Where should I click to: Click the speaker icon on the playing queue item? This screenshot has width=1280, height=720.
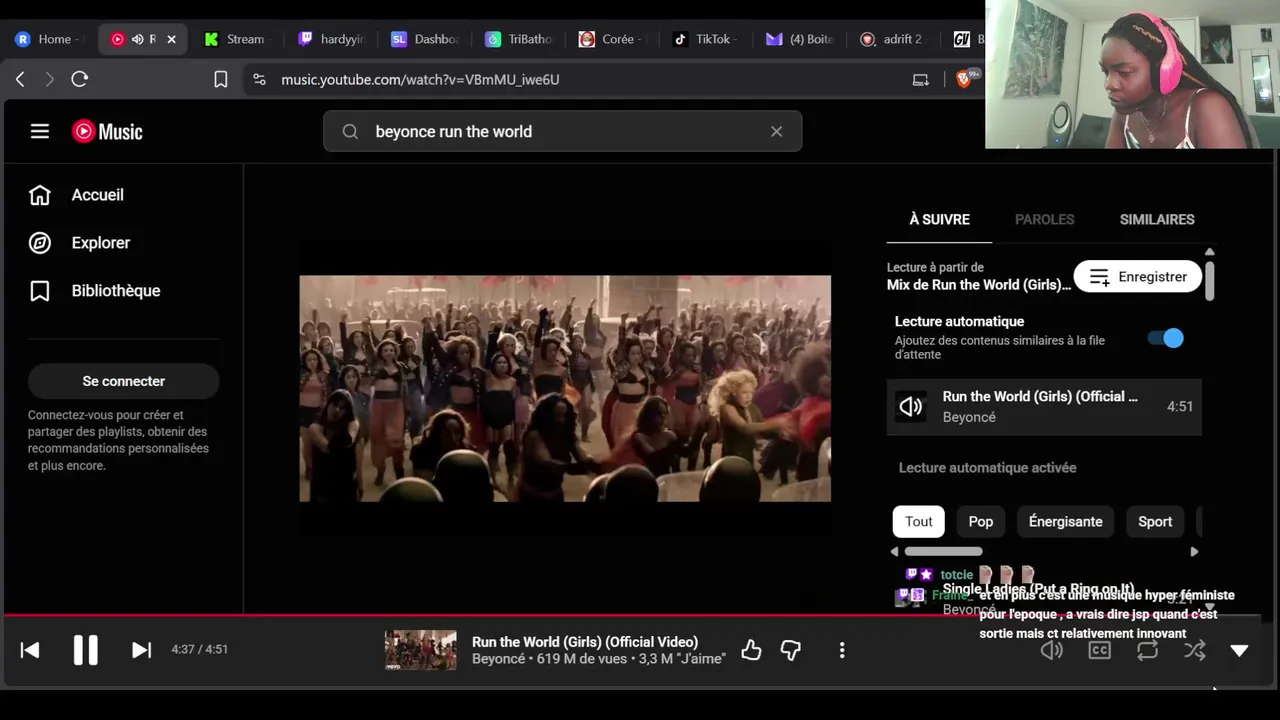(911, 407)
